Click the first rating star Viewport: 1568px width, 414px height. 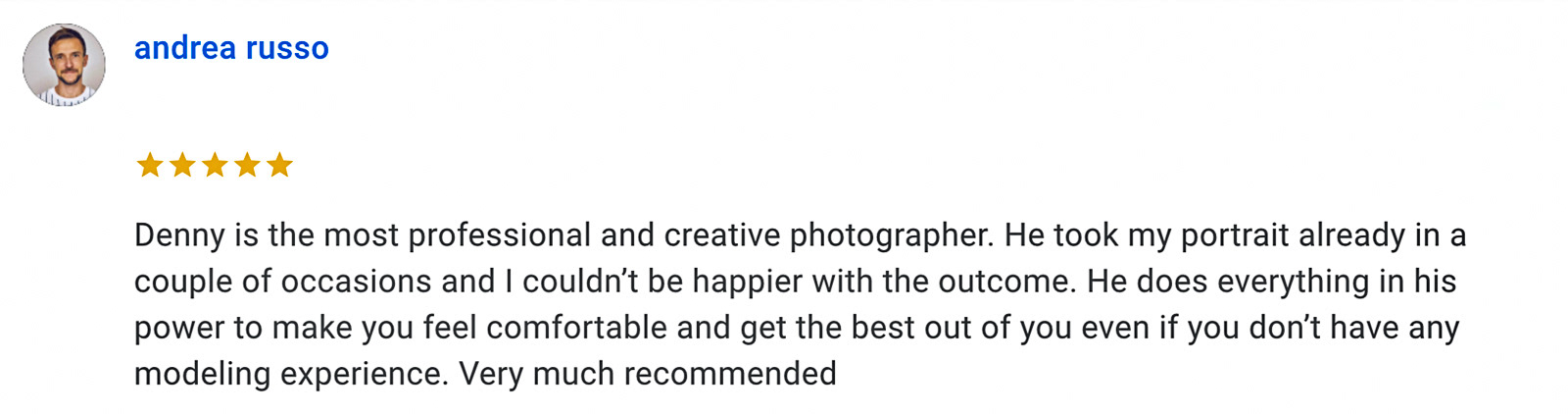click(x=150, y=165)
